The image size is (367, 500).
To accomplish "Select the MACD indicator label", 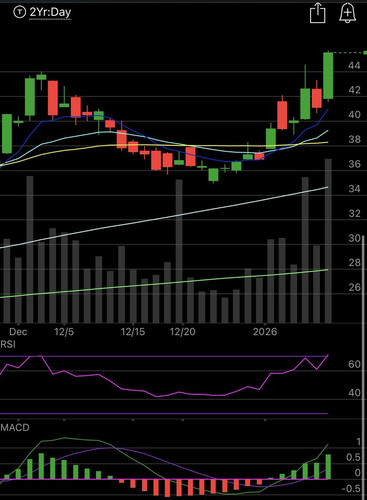I will point(15,427).
